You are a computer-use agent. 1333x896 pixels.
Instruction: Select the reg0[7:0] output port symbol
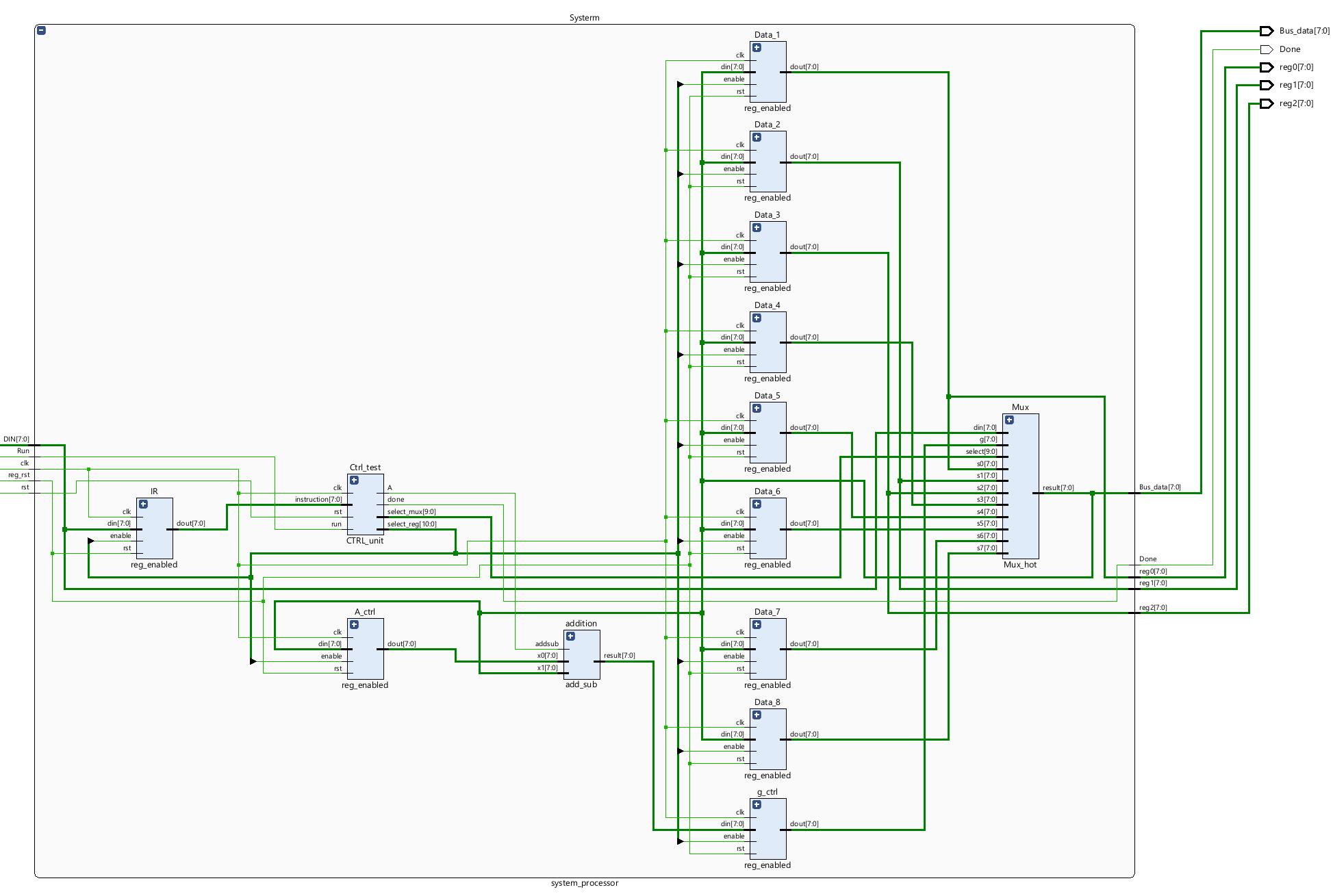pyautogui.click(x=1267, y=67)
